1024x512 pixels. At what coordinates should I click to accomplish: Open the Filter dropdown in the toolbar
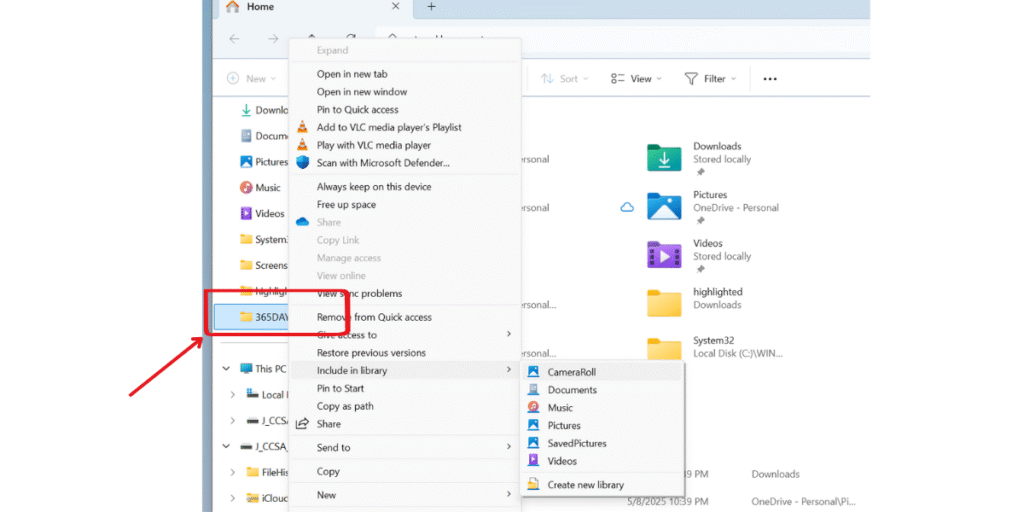710,78
